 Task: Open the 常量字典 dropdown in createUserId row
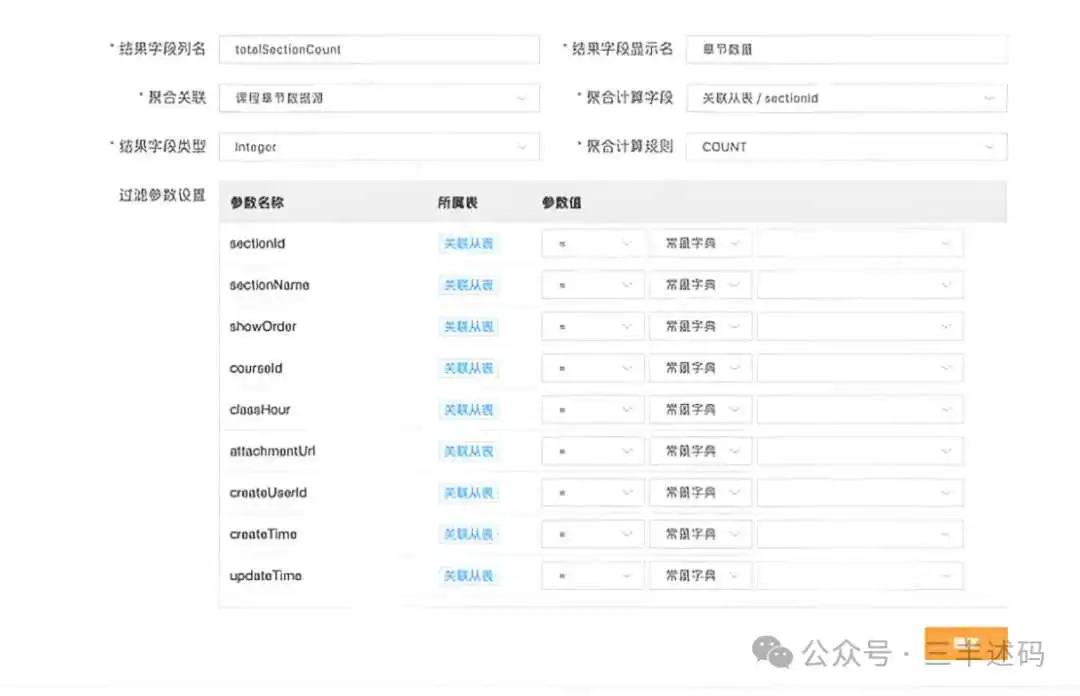click(x=700, y=493)
